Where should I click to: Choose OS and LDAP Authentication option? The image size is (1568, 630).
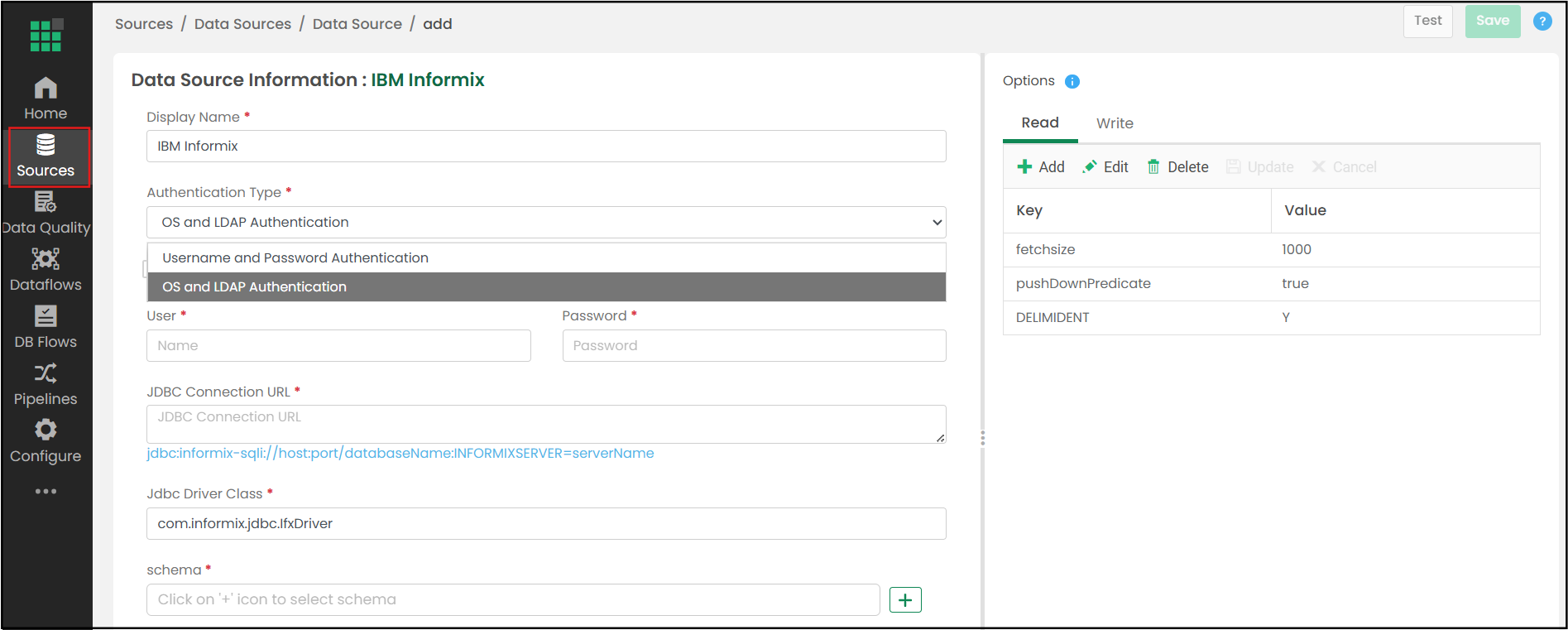pos(546,286)
